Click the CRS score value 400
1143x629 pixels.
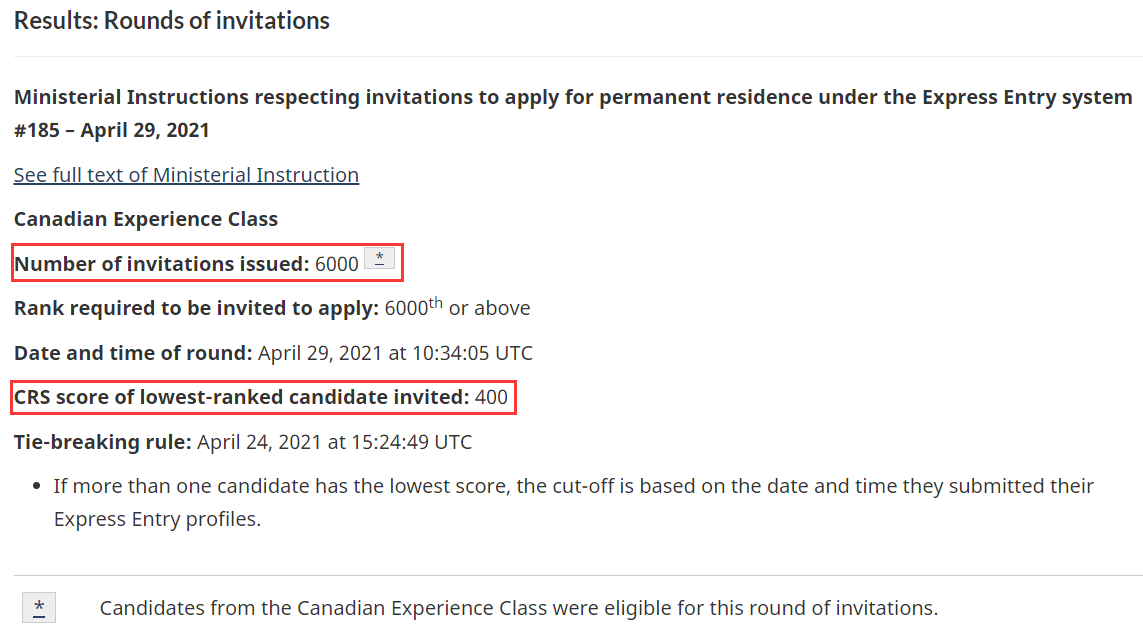pyautogui.click(x=491, y=397)
